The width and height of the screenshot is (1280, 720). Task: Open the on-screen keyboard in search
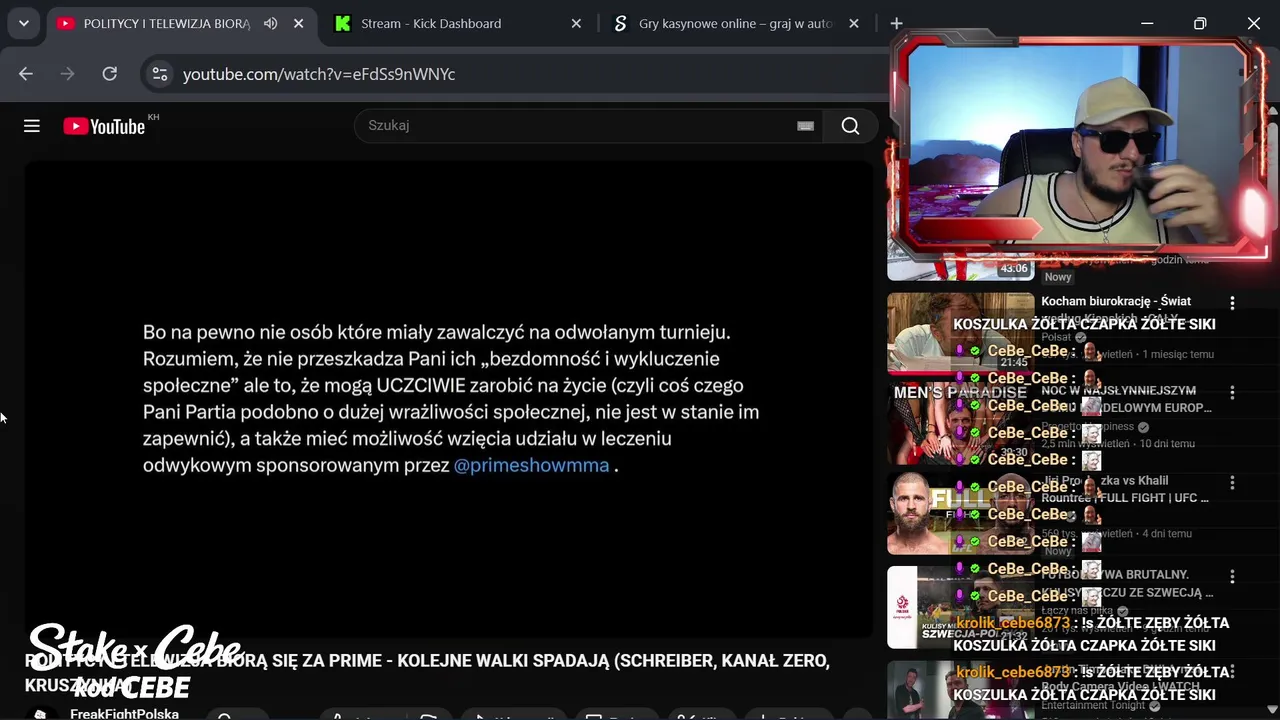point(805,126)
